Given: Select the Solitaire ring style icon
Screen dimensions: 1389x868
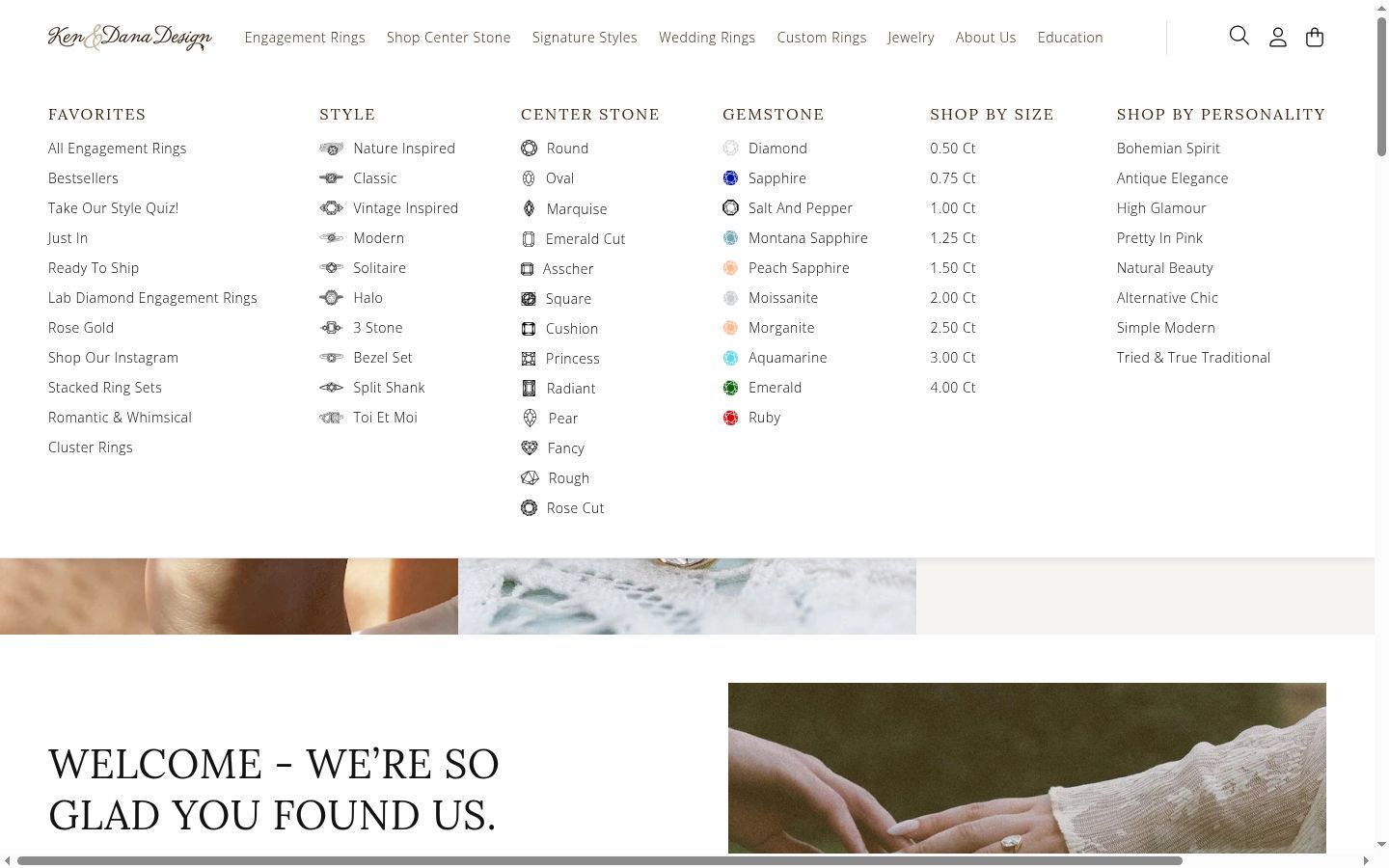Looking at the screenshot, I should (x=331, y=268).
